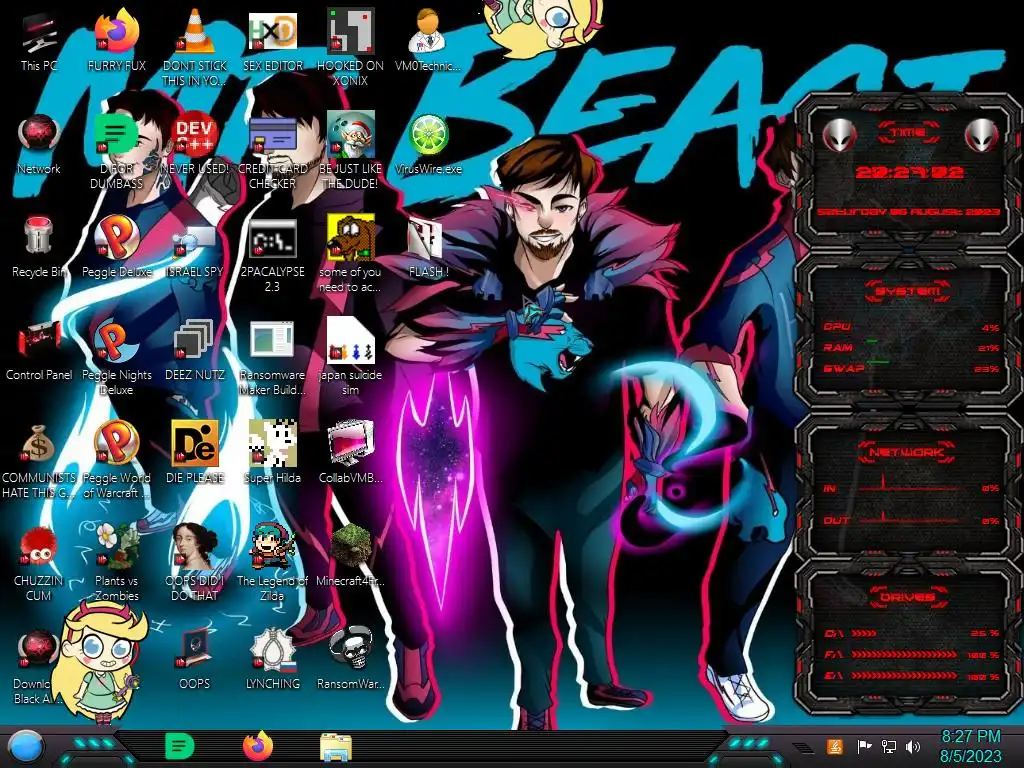Click the SWAP usage readout
The width and height of the screenshot is (1024, 768).
[911, 369]
